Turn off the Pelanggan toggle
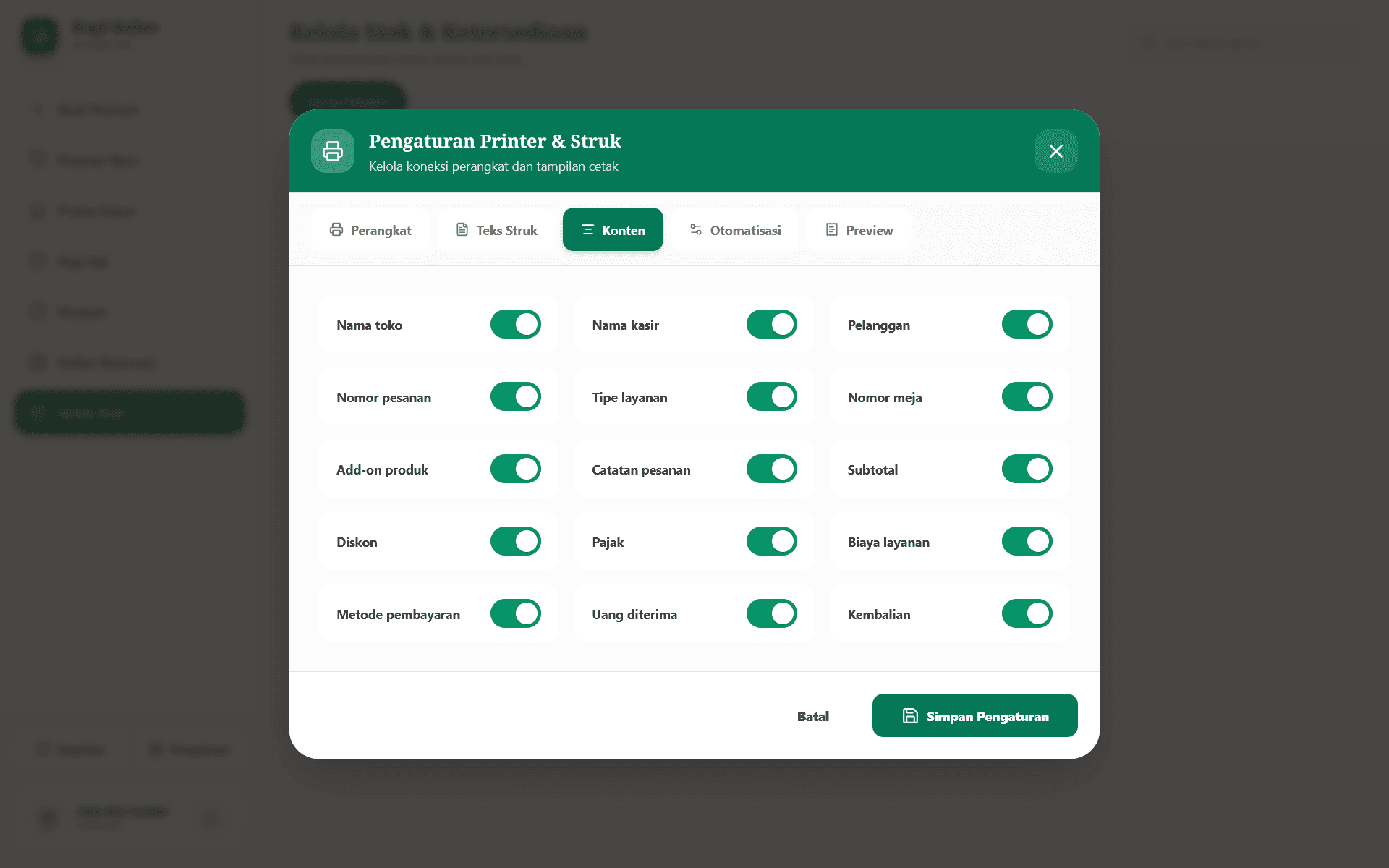The image size is (1389, 868). coord(1027,325)
